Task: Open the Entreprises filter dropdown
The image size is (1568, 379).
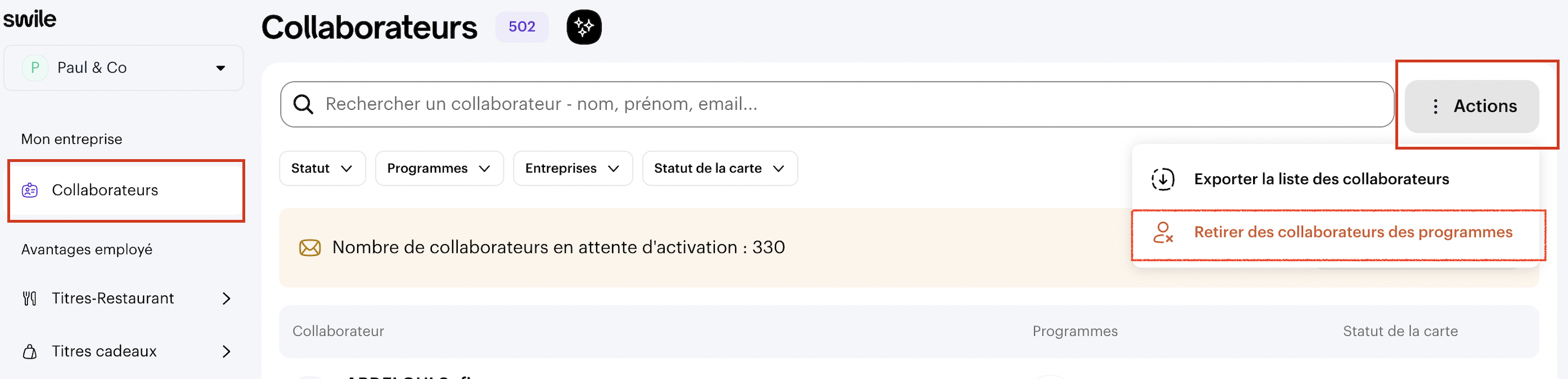Action: (x=572, y=169)
